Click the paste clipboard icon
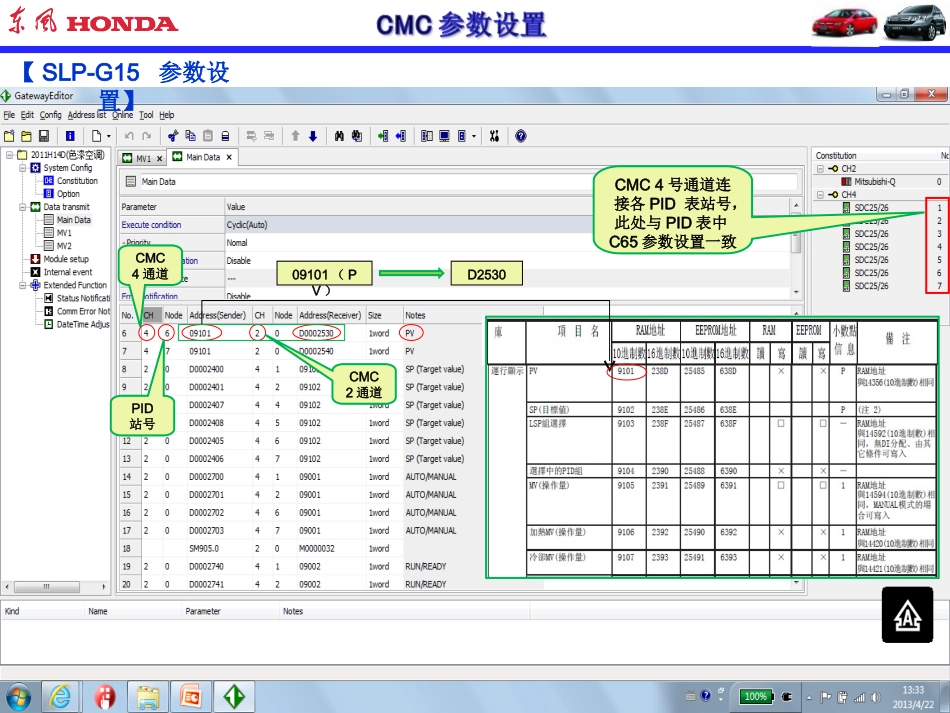This screenshot has width=950, height=713. click(208, 136)
